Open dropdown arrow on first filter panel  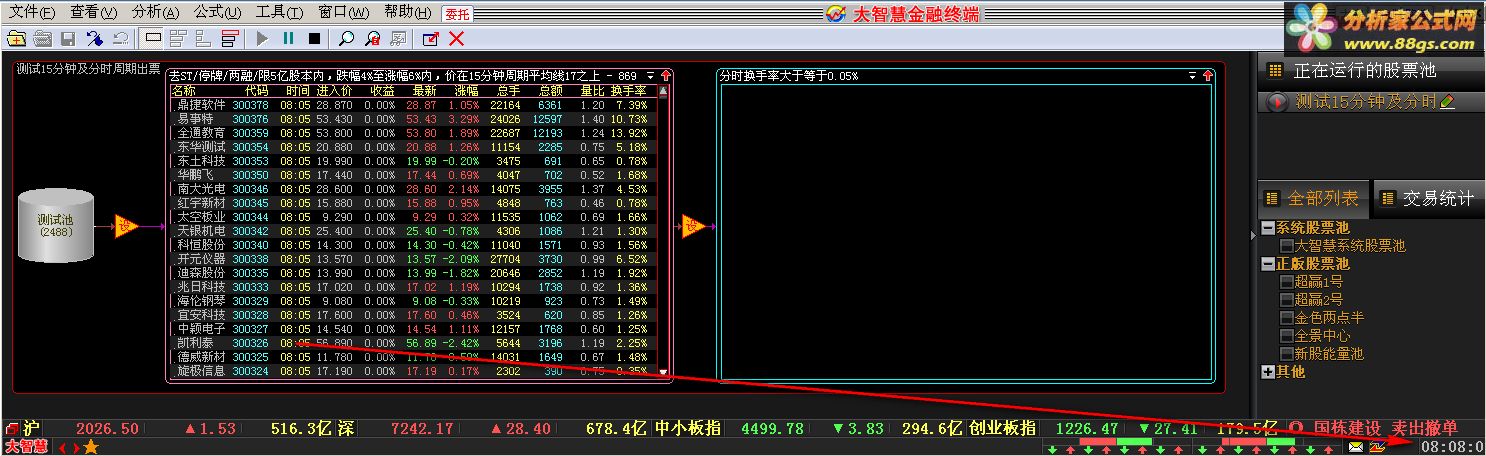pos(650,76)
